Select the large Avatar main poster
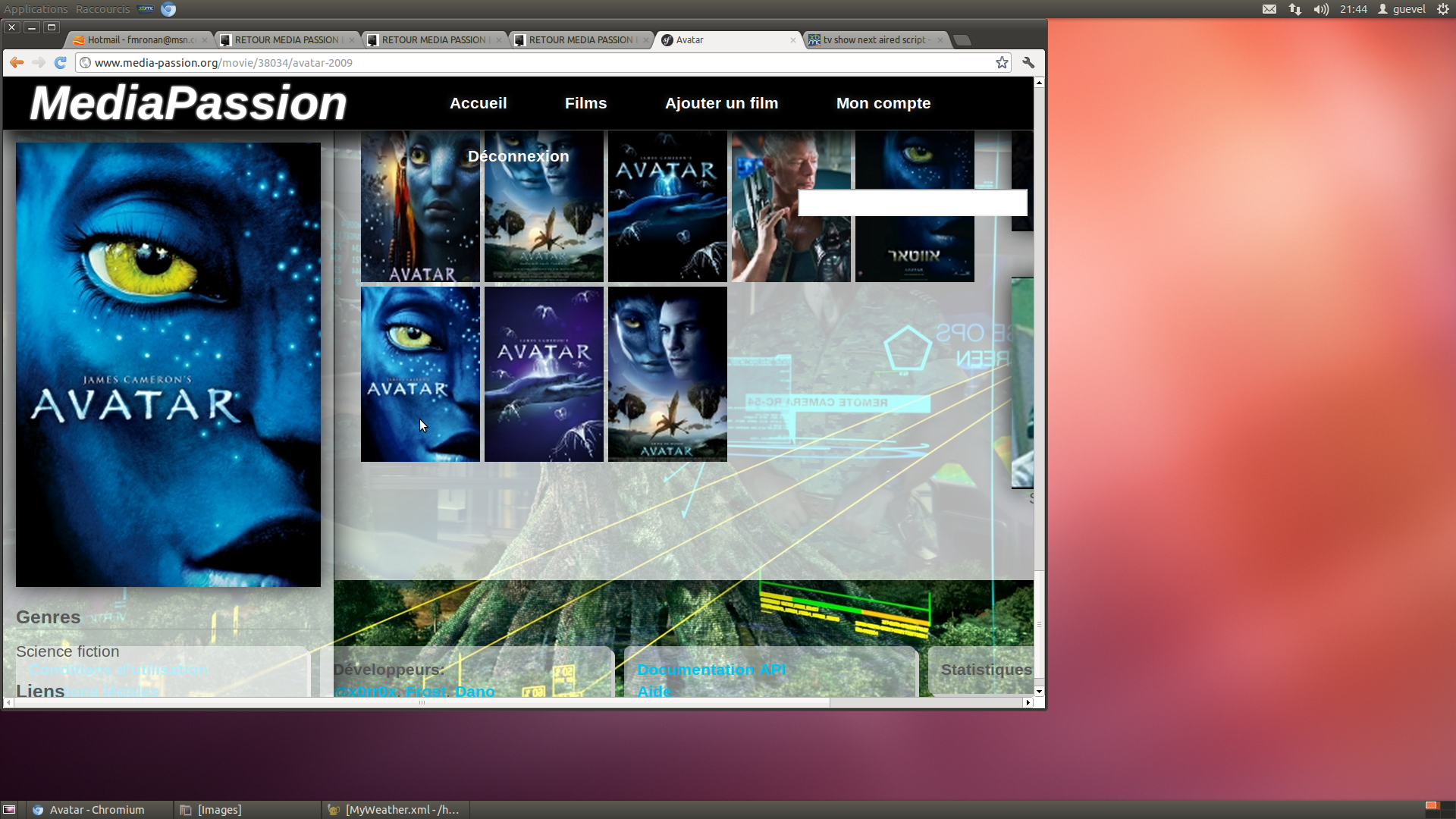This screenshot has width=1456, height=819. tap(168, 365)
